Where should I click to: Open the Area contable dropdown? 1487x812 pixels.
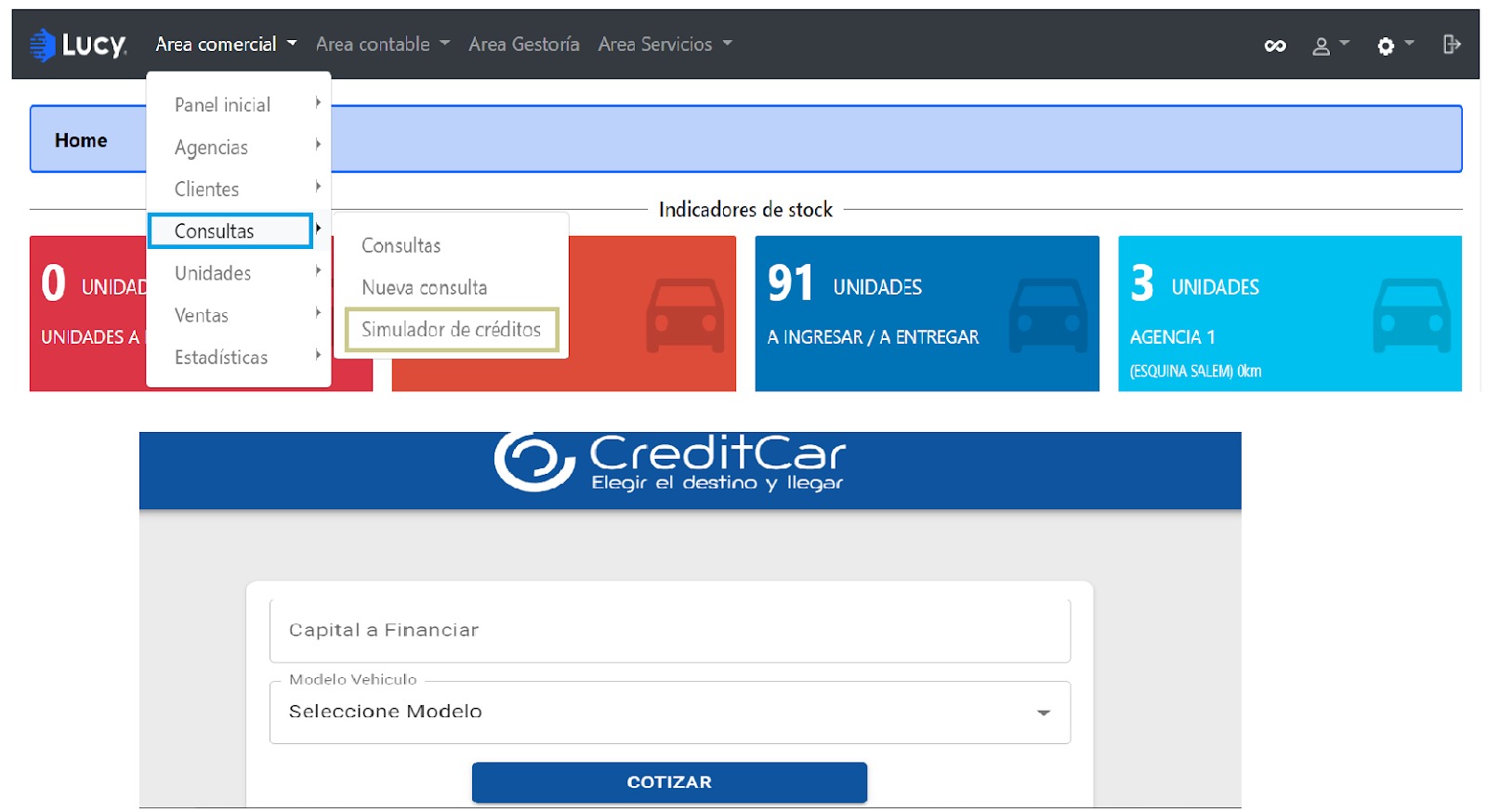click(x=383, y=45)
